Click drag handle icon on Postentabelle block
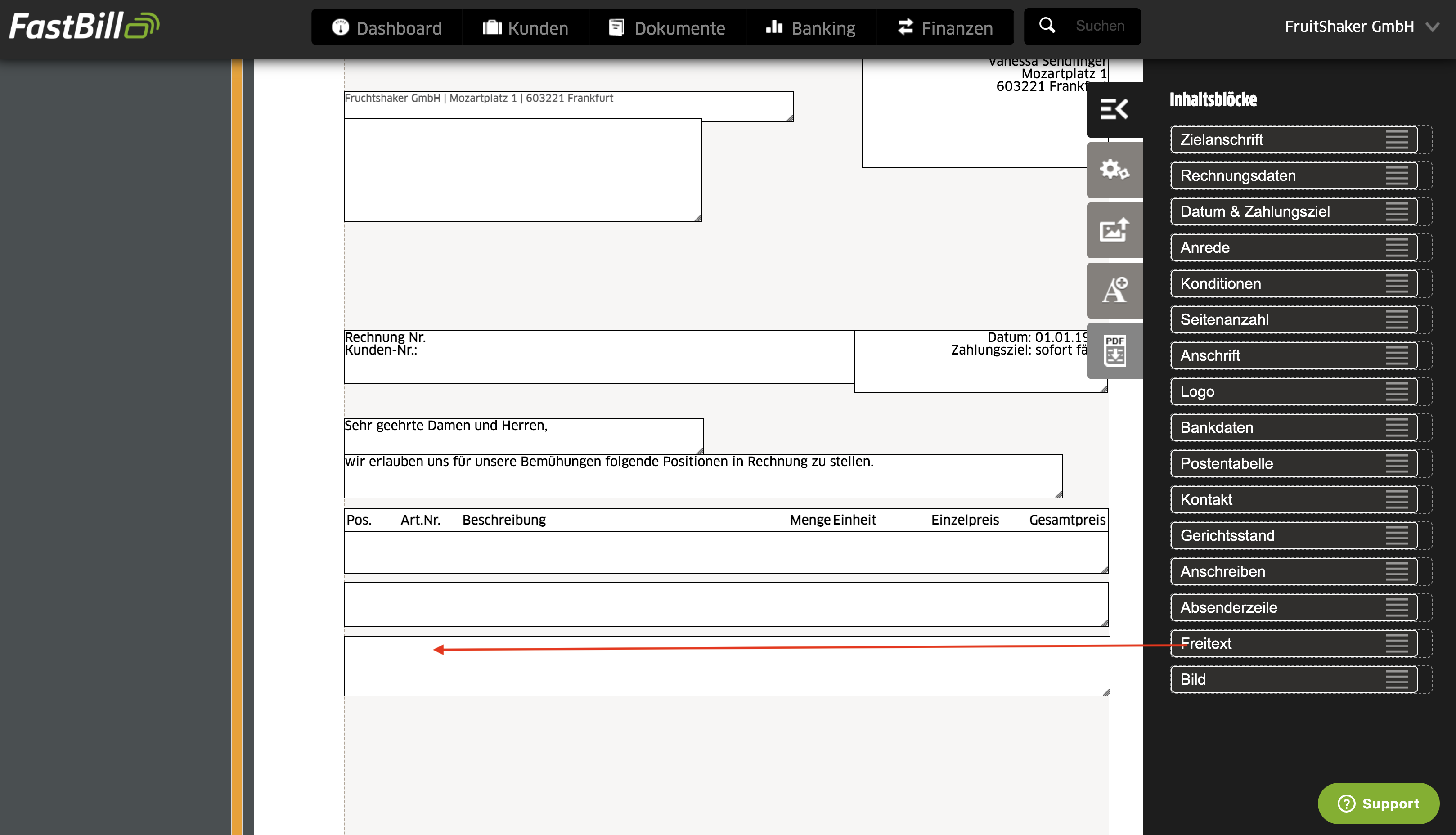The width and height of the screenshot is (1456, 835). point(1397,463)
